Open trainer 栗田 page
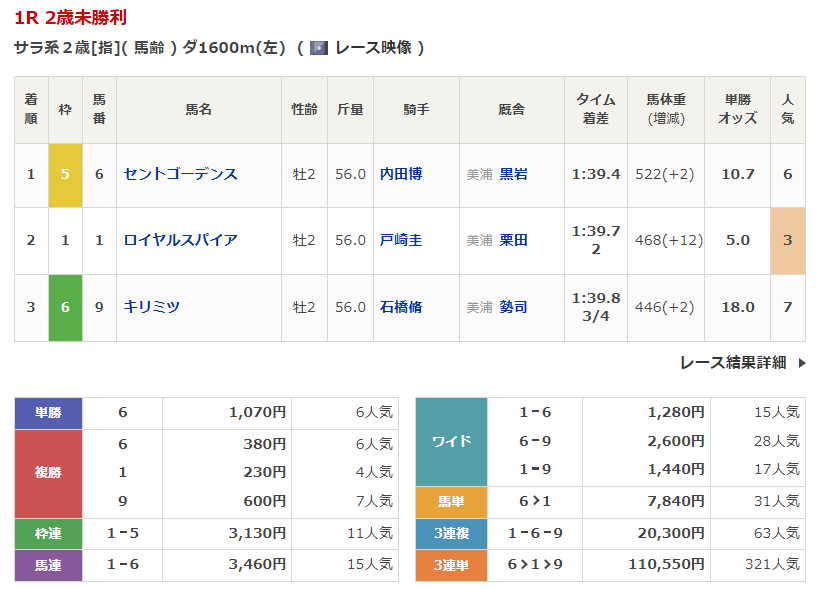The width and height of the screenshot is (817, 589). click(513, 240)
